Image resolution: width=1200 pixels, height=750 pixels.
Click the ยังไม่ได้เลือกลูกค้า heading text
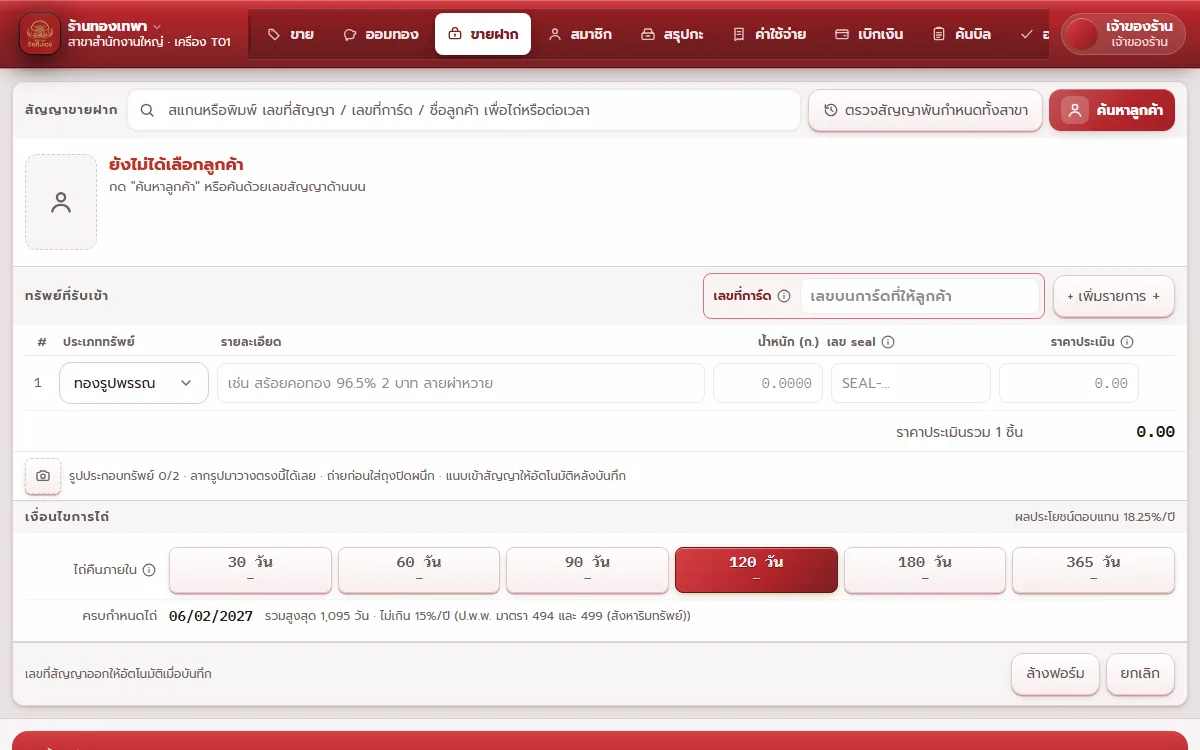click(176, 165)
